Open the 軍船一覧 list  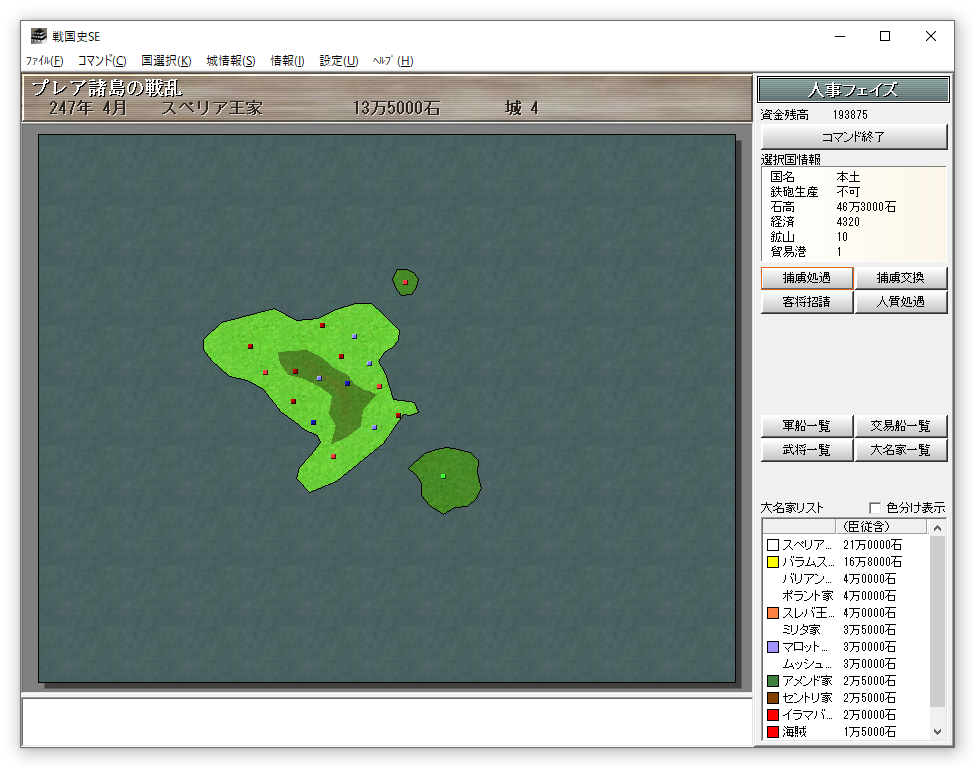pyautogui.click(x=807, y=426)
